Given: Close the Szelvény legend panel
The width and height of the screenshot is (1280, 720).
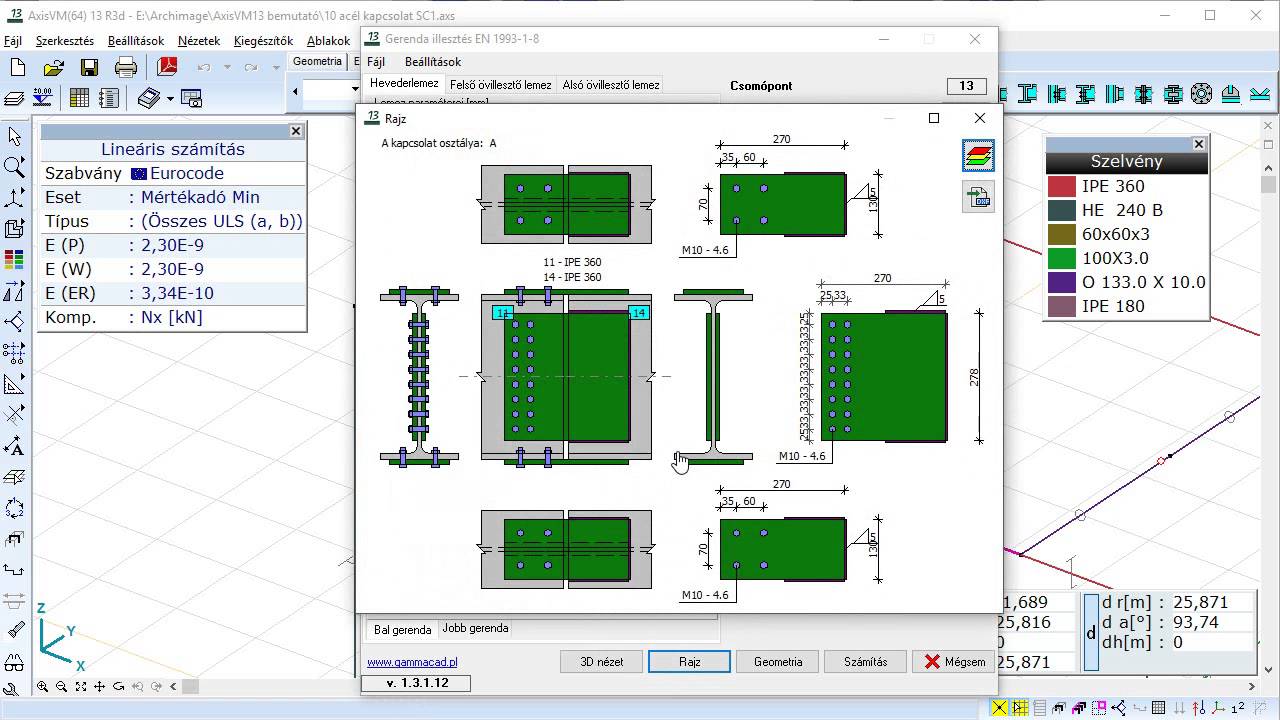Looking at the screenshot, I should pyautogui.click(x=1199, y=144).
